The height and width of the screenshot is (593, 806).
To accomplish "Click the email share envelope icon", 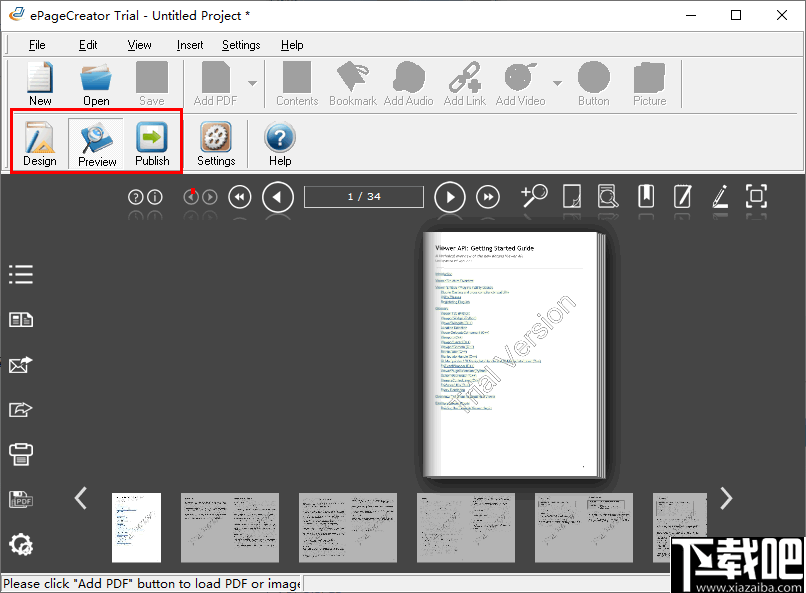I will click(21, 365).
